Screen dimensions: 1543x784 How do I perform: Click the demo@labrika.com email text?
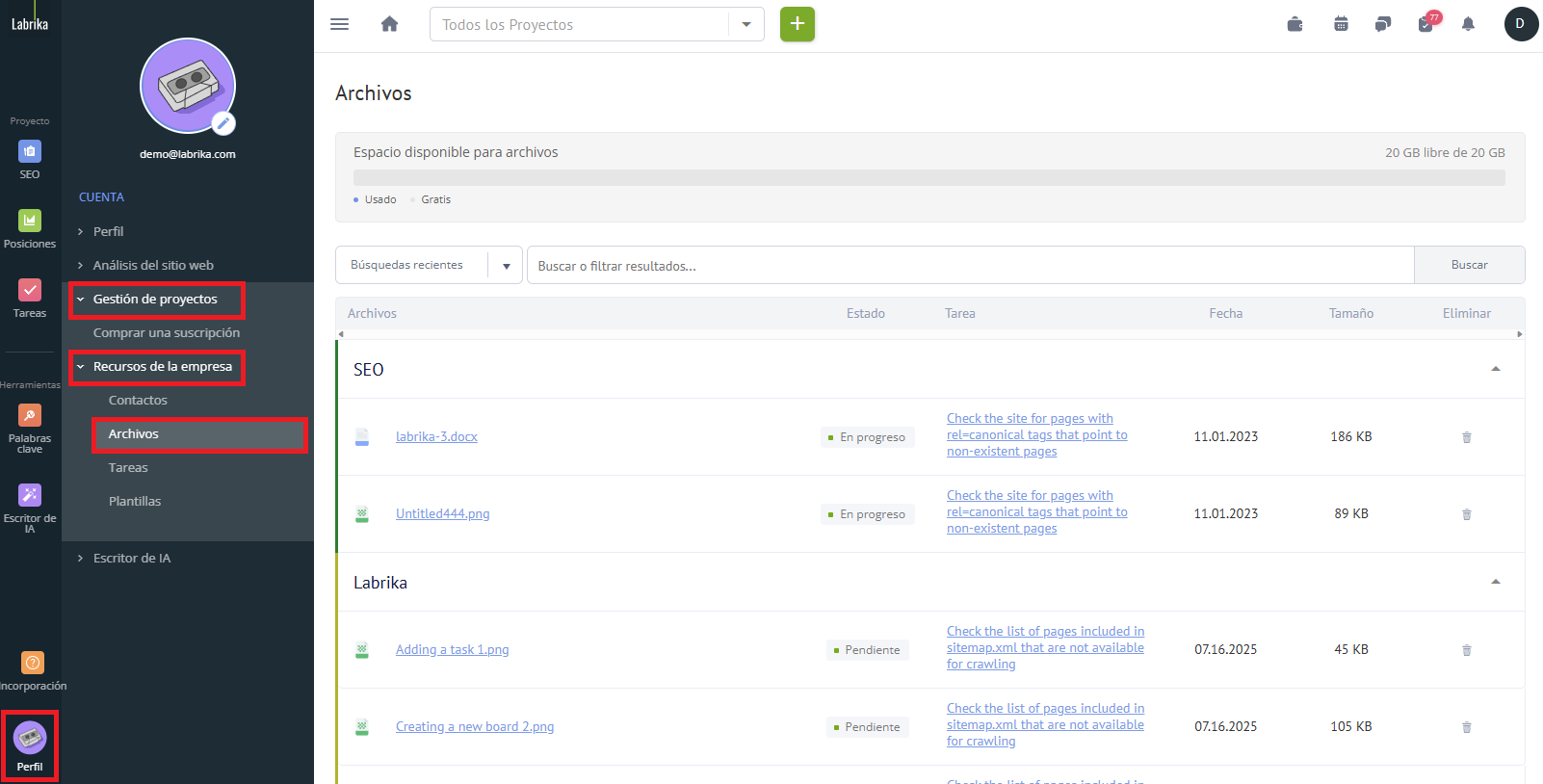point(188,154)
